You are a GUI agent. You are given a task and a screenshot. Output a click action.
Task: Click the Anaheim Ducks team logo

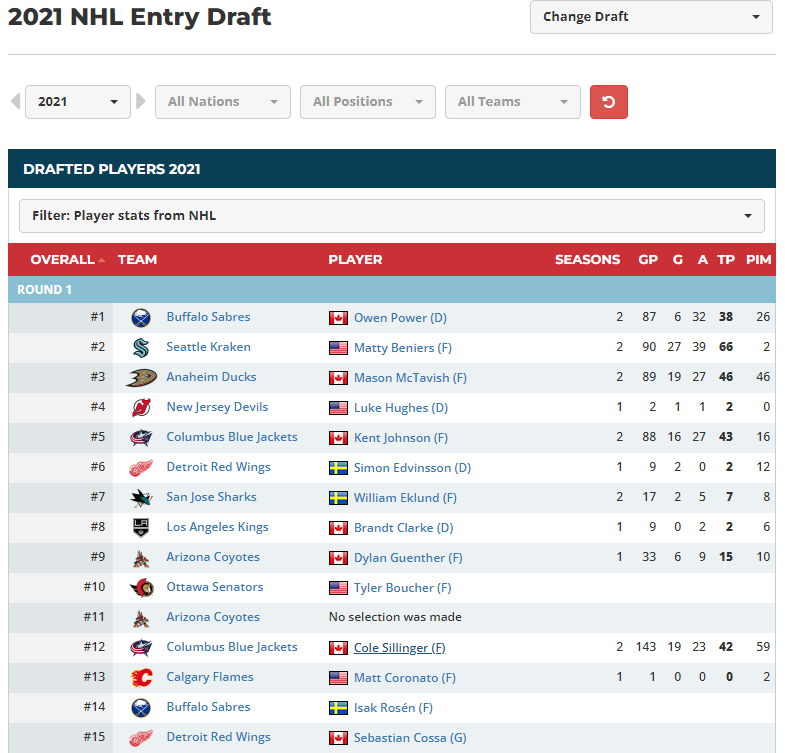pyautogui.click(x=141, y=377)
